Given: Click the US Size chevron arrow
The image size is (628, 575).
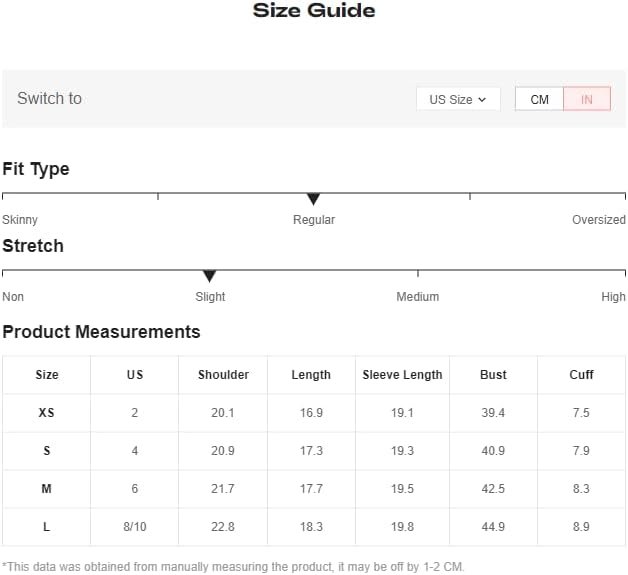Looking at the screenshot, I should (x=482, y=100).
